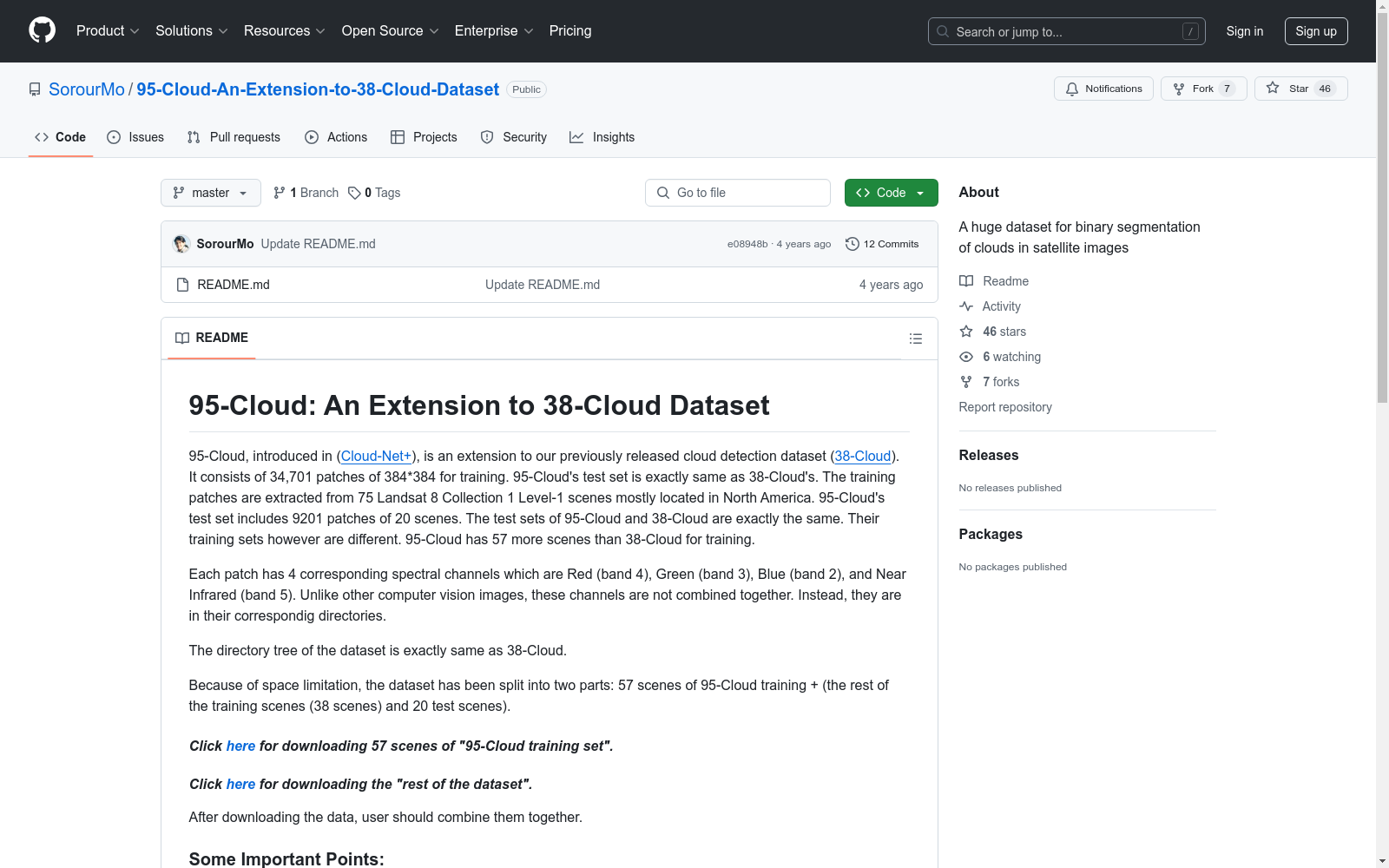Open the green Code dropdown button
The width and height of the screenshot is (1389, 868).
pos(892,193)
